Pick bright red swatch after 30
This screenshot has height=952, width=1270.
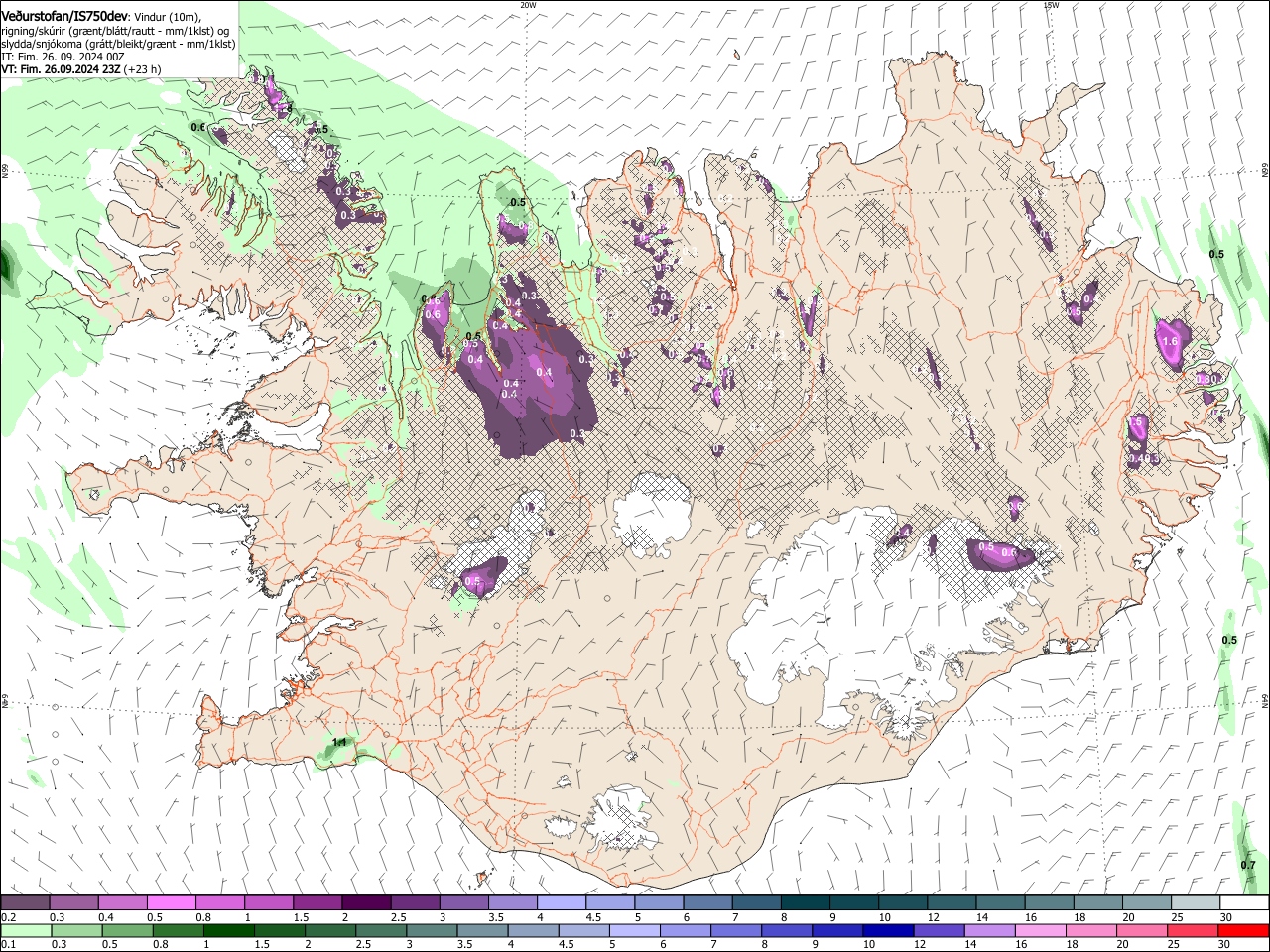coord(1244,930)
